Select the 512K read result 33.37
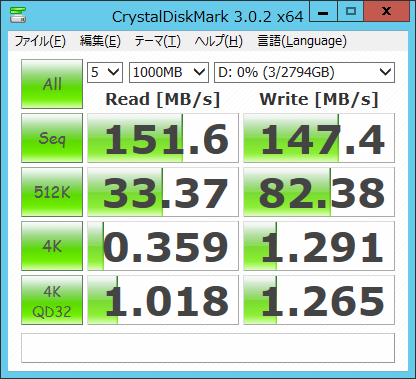This screenshot has width=416, height=379. (x=163, y=192)
